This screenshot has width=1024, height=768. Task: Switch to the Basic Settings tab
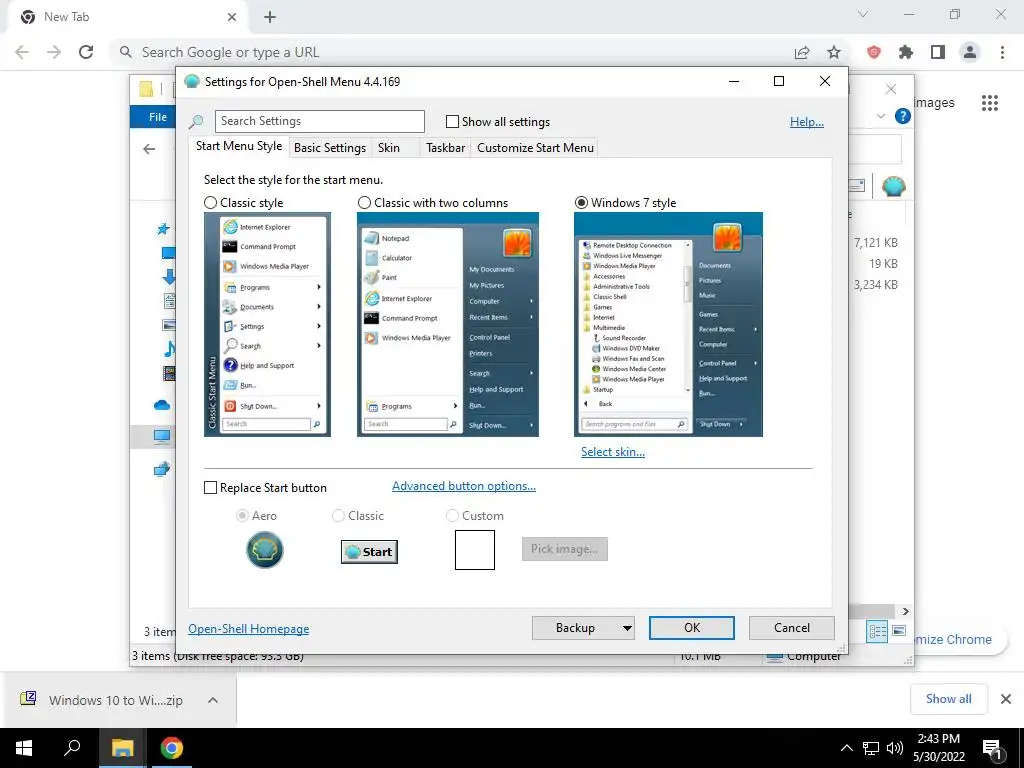tap(330, 148)
